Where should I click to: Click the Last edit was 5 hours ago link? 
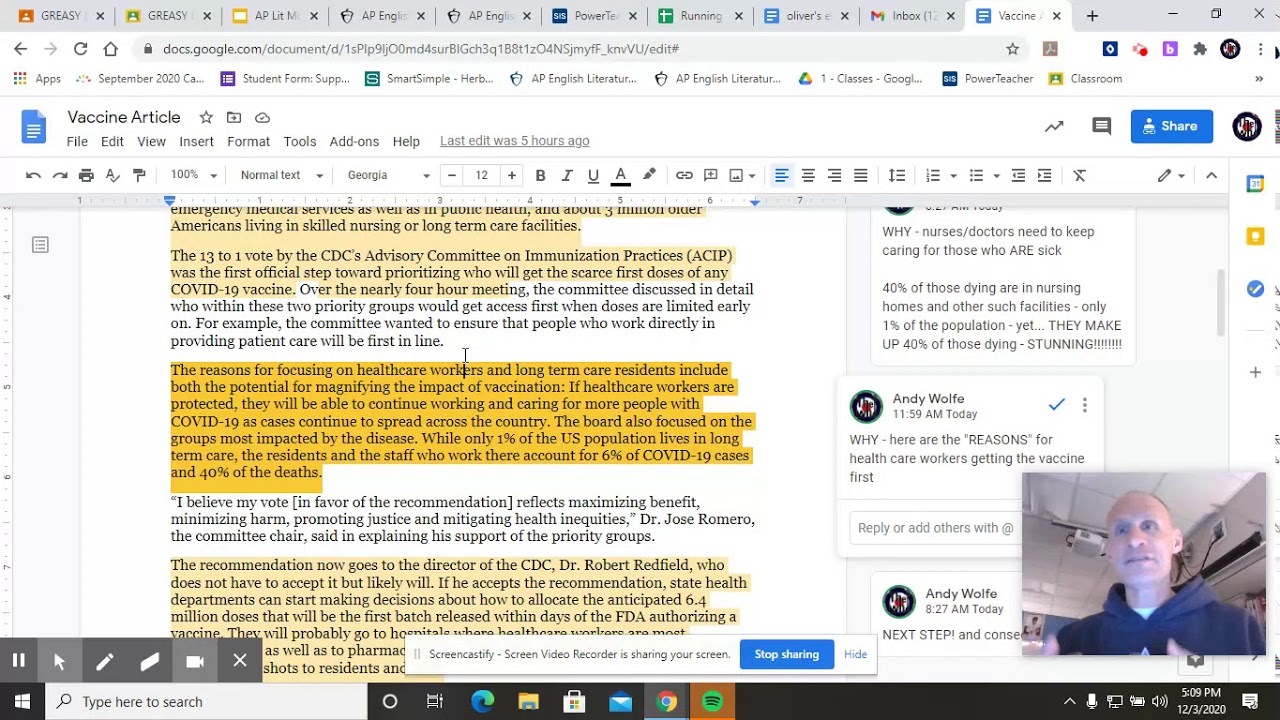[x=514, y=141]
